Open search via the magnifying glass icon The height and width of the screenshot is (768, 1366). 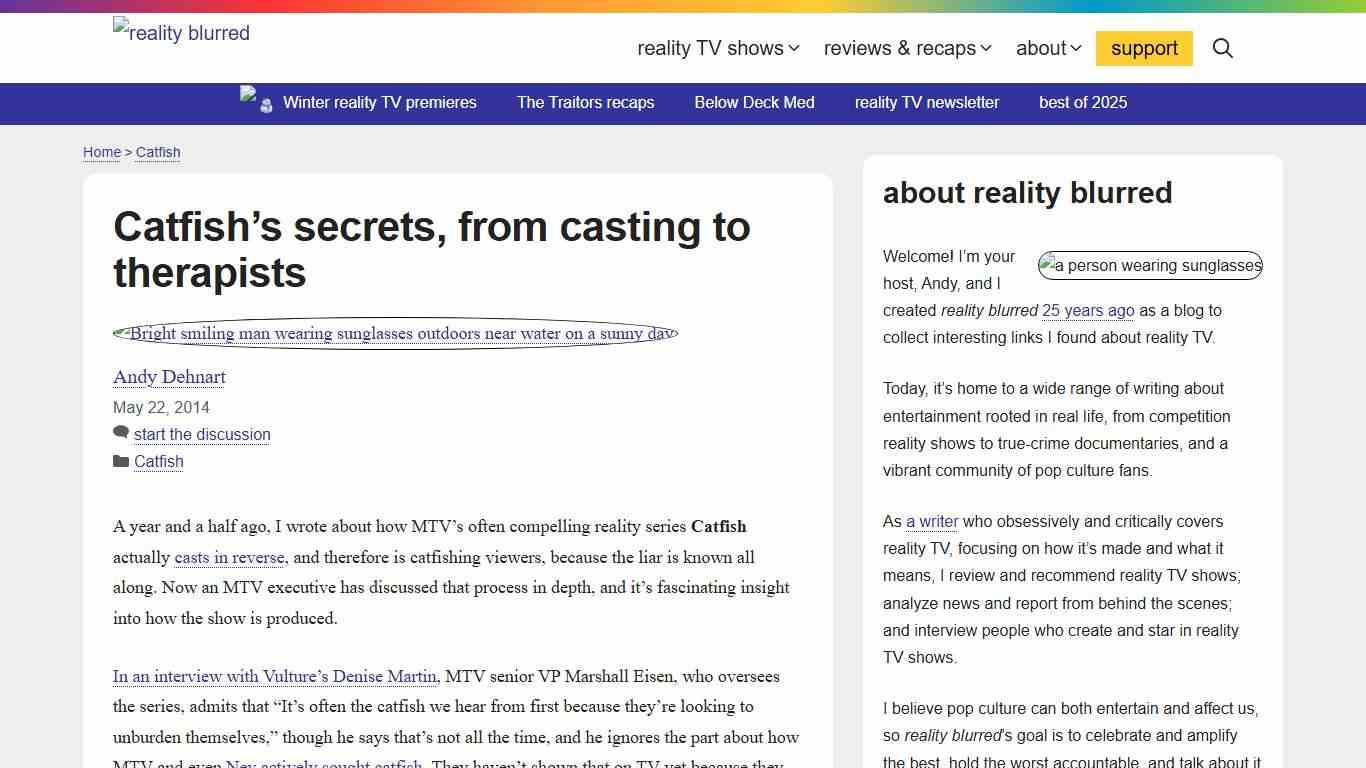[x=1223, y=48]
